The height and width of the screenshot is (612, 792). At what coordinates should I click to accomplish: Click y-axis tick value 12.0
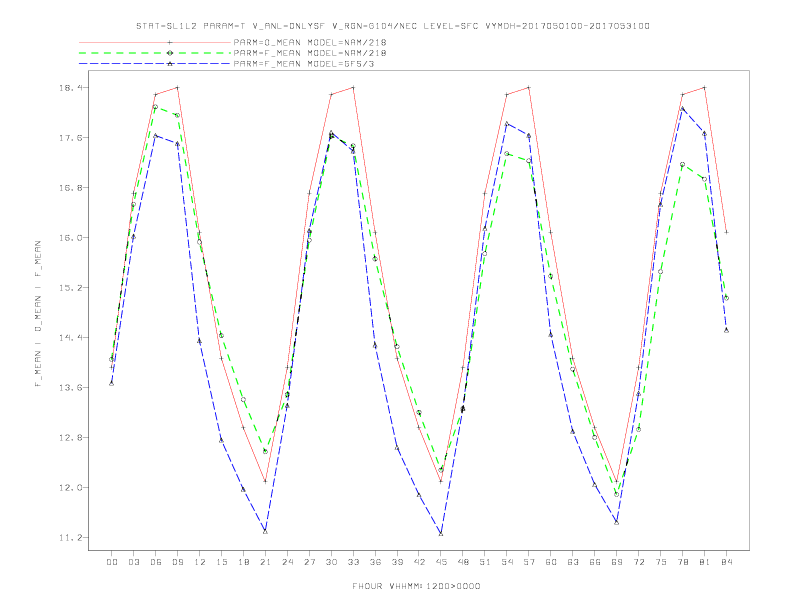tap(70, 488)
